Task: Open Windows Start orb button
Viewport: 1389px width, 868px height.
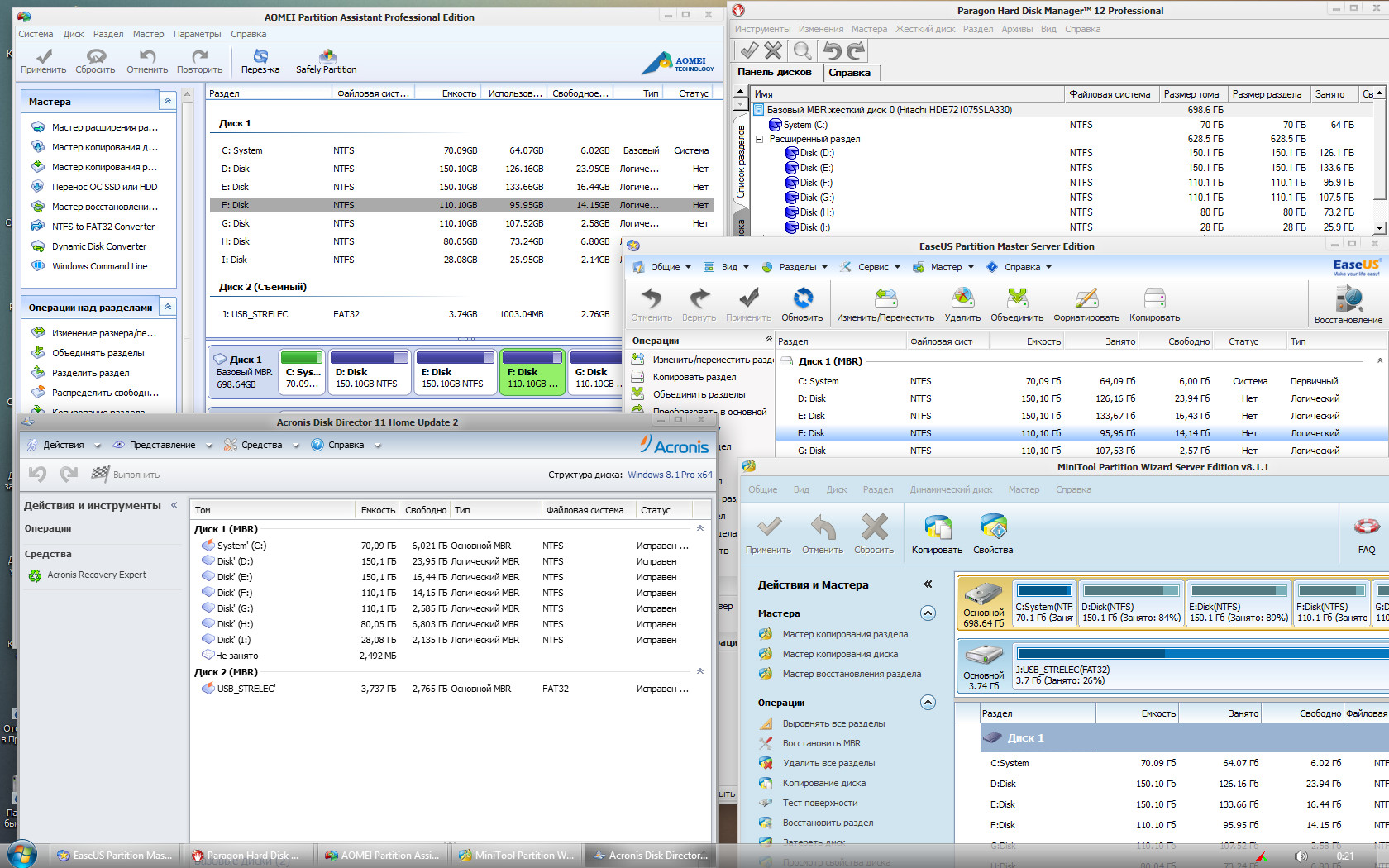Action: (22, 854)
